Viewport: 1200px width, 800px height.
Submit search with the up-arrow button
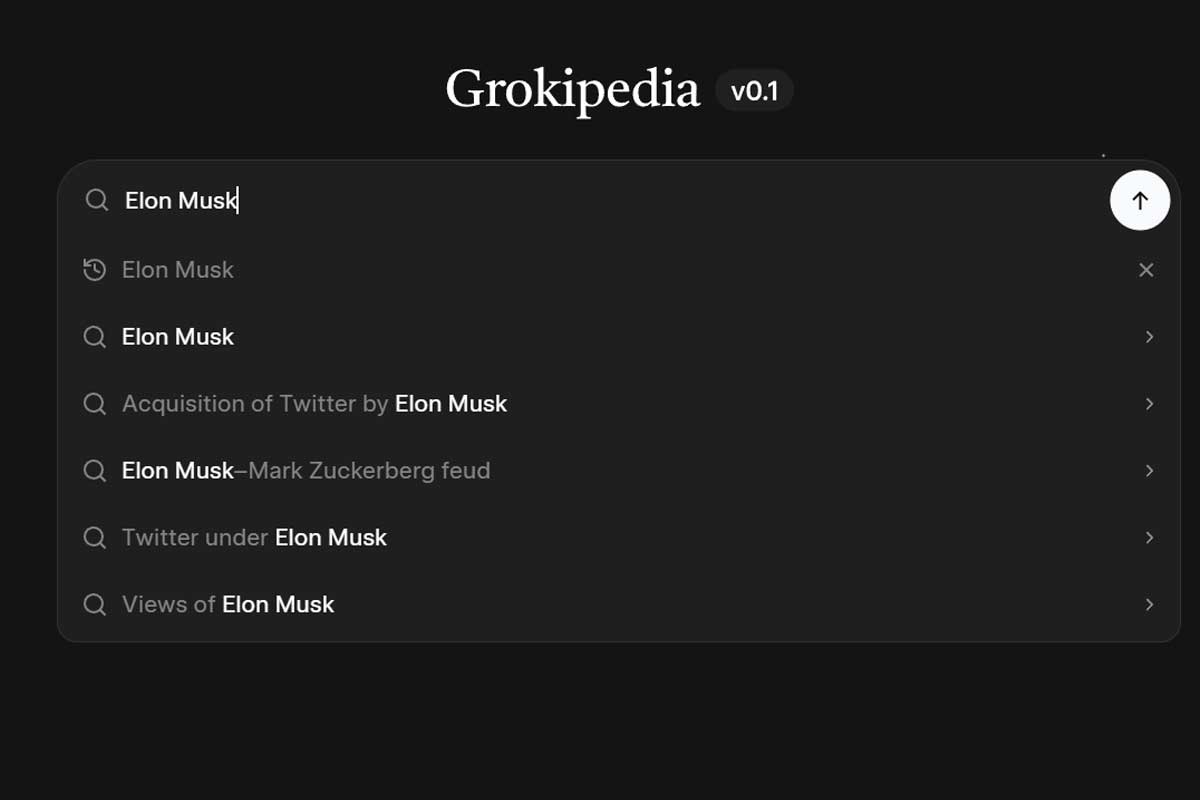(x=1139, y=200)
